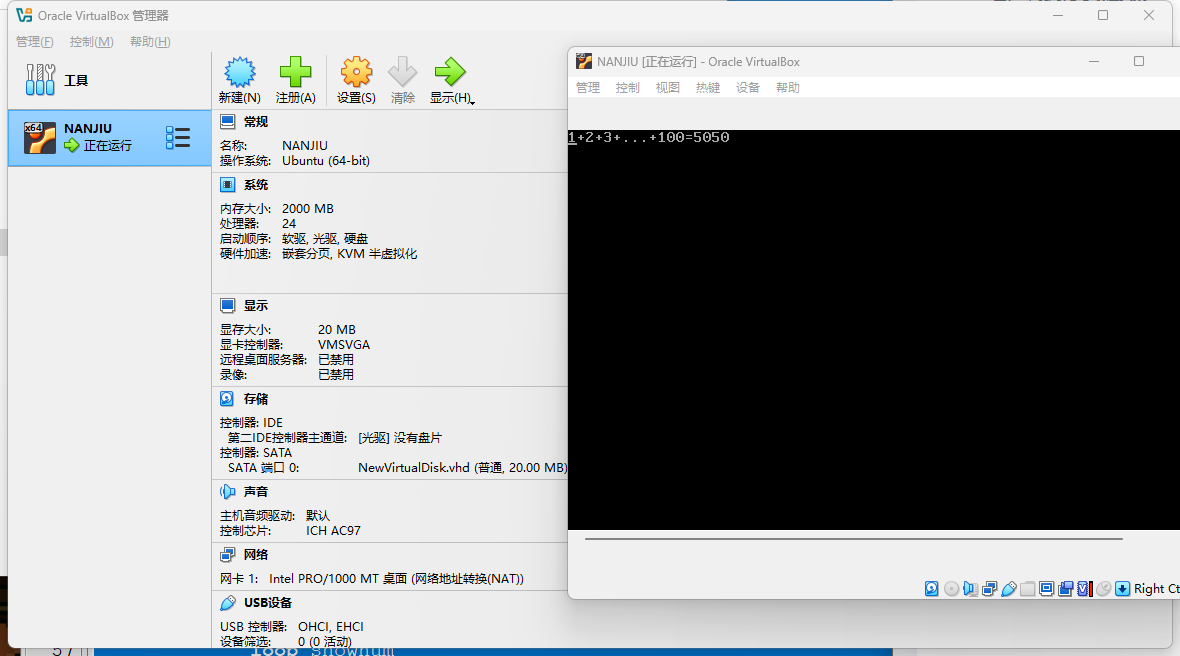Click the 显示 section header text
The height and width of the screenshot is (656, 1180).
[255, 305]
